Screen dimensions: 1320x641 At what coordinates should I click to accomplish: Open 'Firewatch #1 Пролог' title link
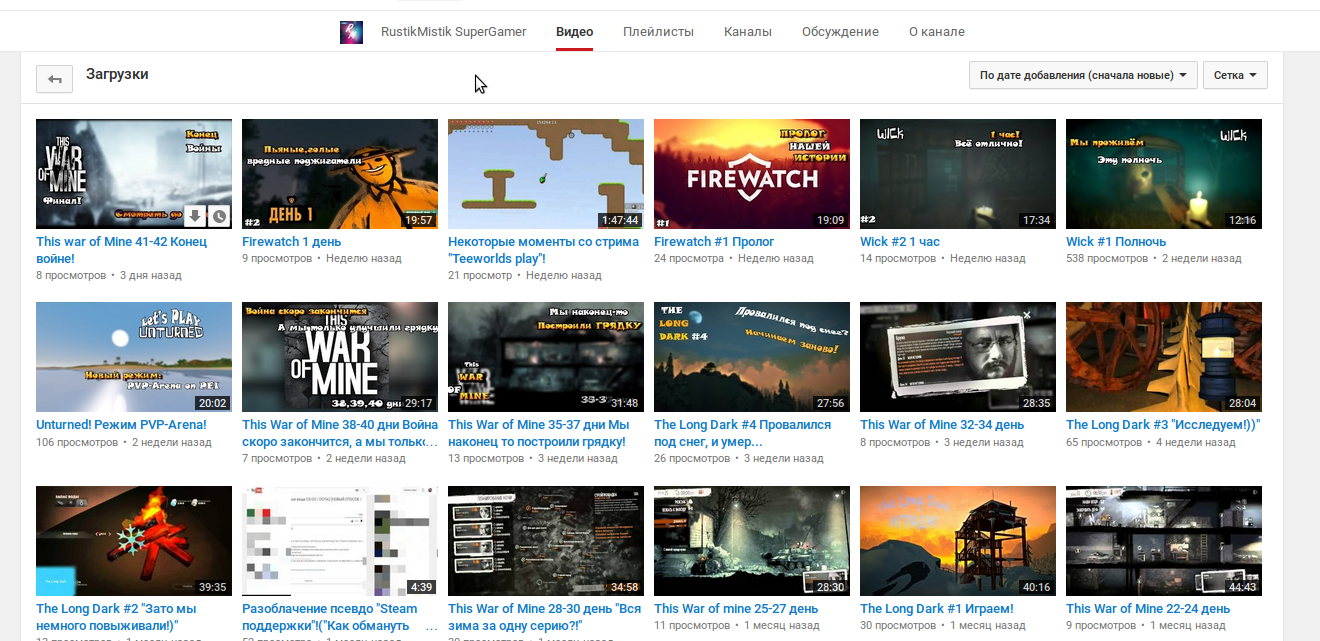coord(714,242)
